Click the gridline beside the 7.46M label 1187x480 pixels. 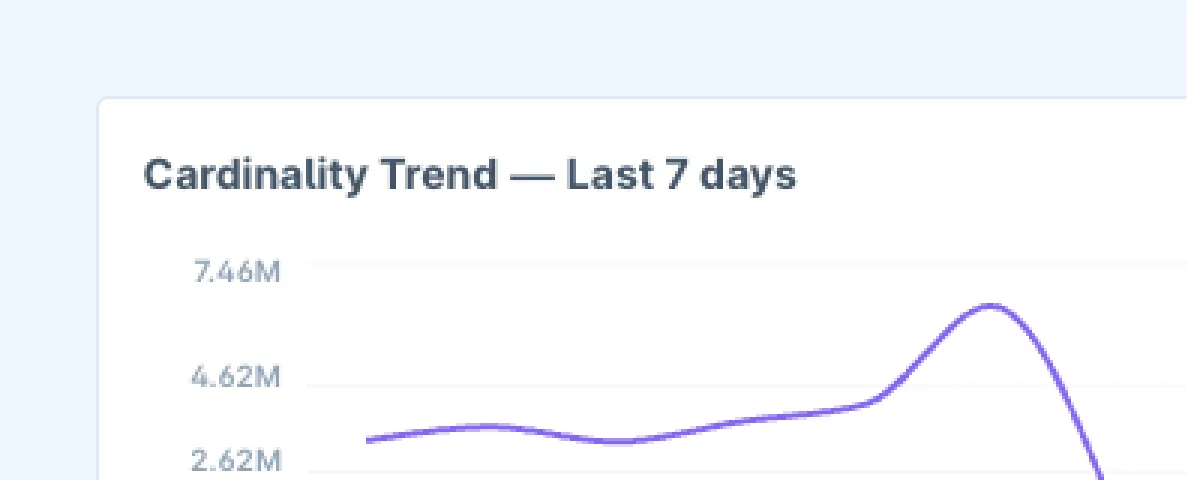coord(746,263)
